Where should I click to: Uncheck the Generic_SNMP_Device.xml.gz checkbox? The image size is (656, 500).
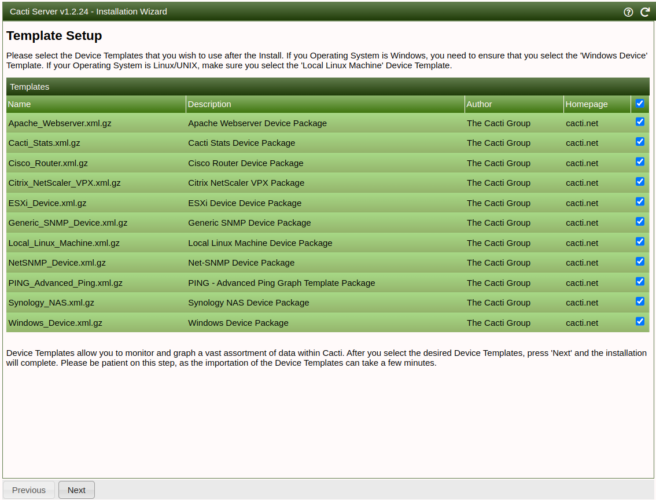coord(640,221)
